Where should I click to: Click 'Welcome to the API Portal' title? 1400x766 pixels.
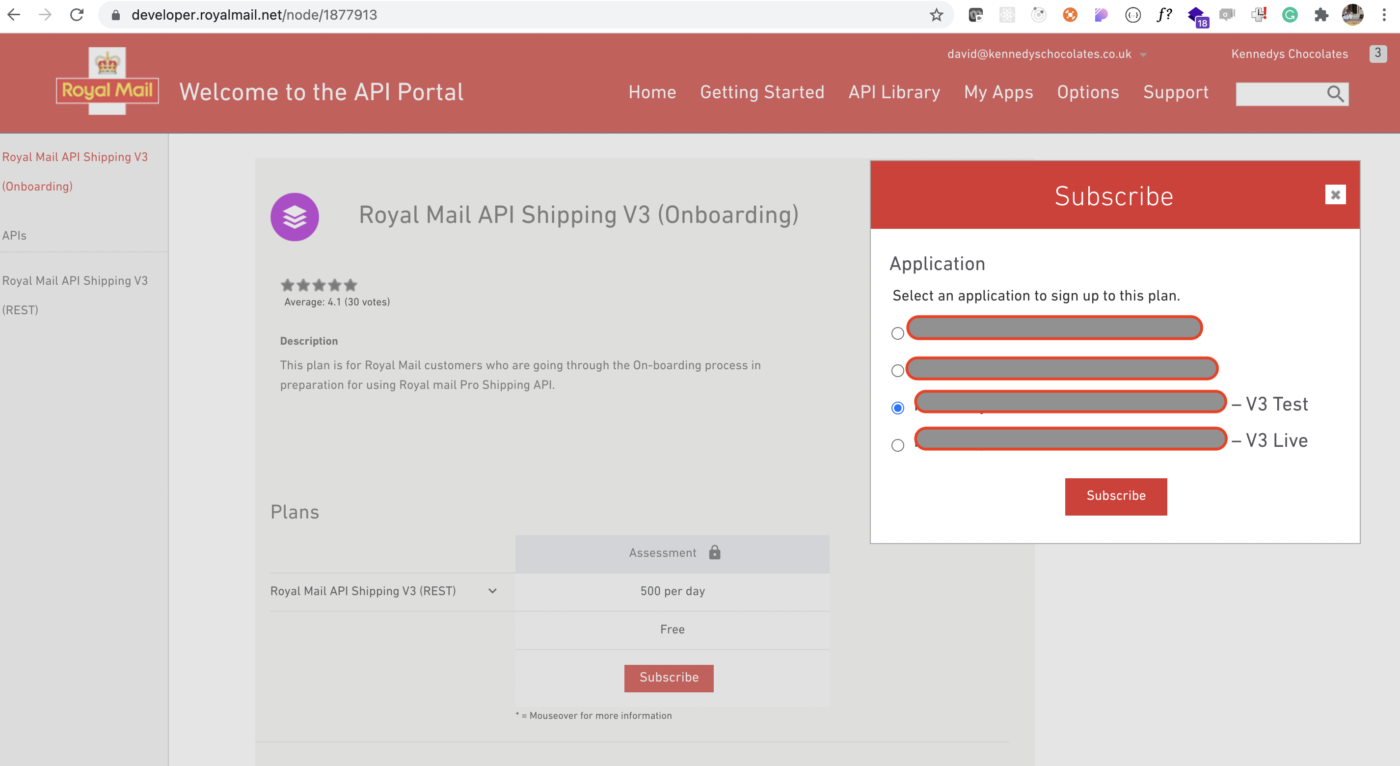[321, 92]
